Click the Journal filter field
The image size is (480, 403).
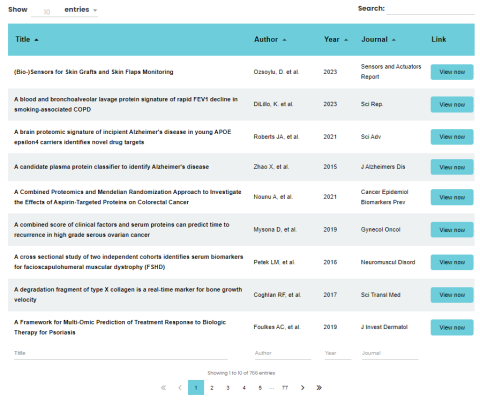(x=390, y=353)
